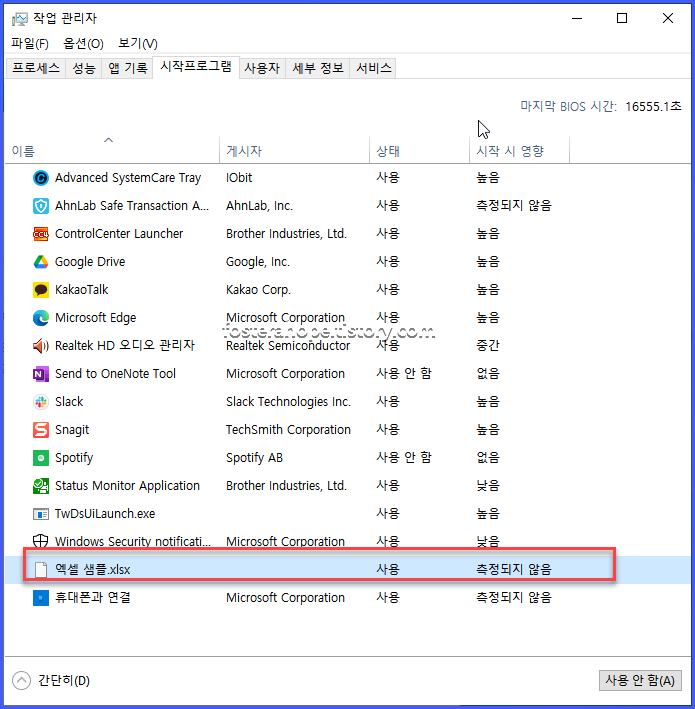The height and width of the screenshot is (709, 695).
Task: Click the Snagit icon
Action: click(x=41, y=430)
